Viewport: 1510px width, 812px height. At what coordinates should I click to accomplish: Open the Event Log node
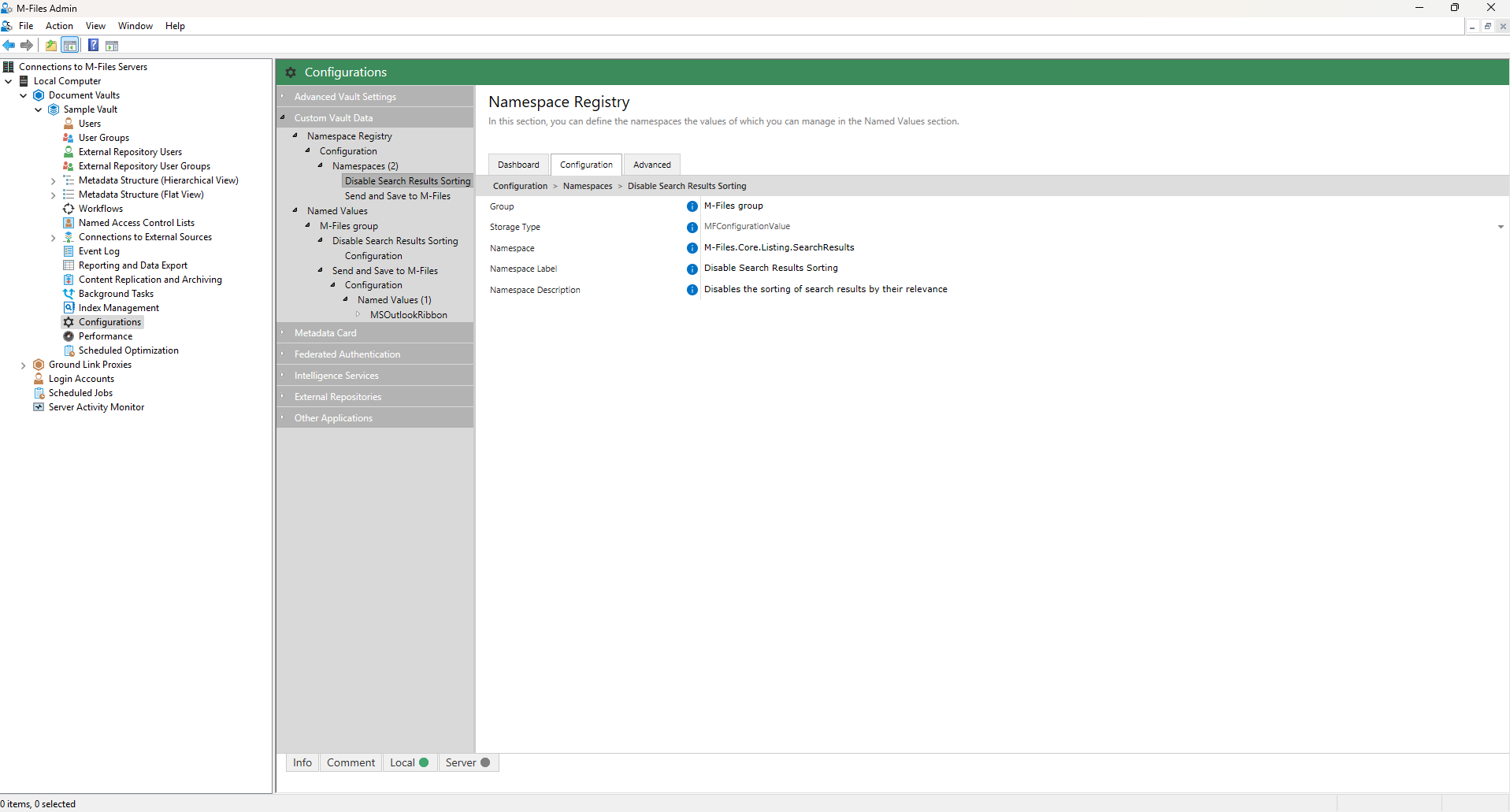(x=98, y=251)
